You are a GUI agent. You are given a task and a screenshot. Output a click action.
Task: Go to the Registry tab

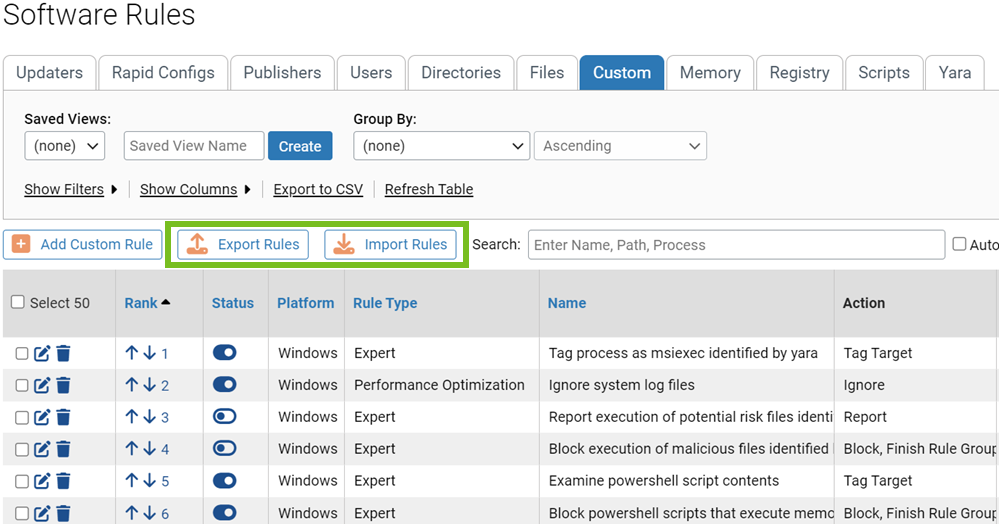click(x=800, y=73)
